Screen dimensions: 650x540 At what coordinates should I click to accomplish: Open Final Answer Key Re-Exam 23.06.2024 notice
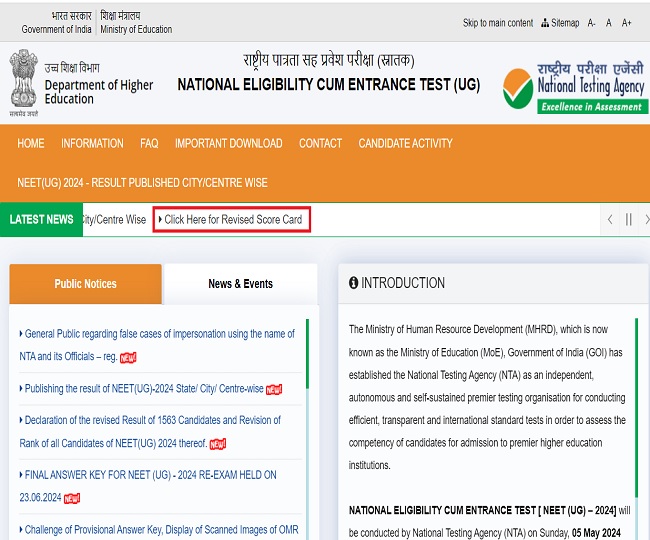click(x=148, y=486)
